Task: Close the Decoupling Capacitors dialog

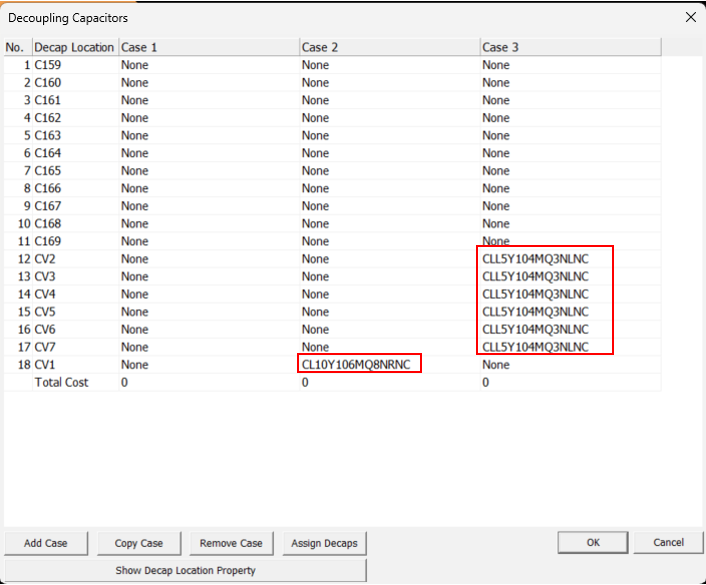Action: coord(689,17)
